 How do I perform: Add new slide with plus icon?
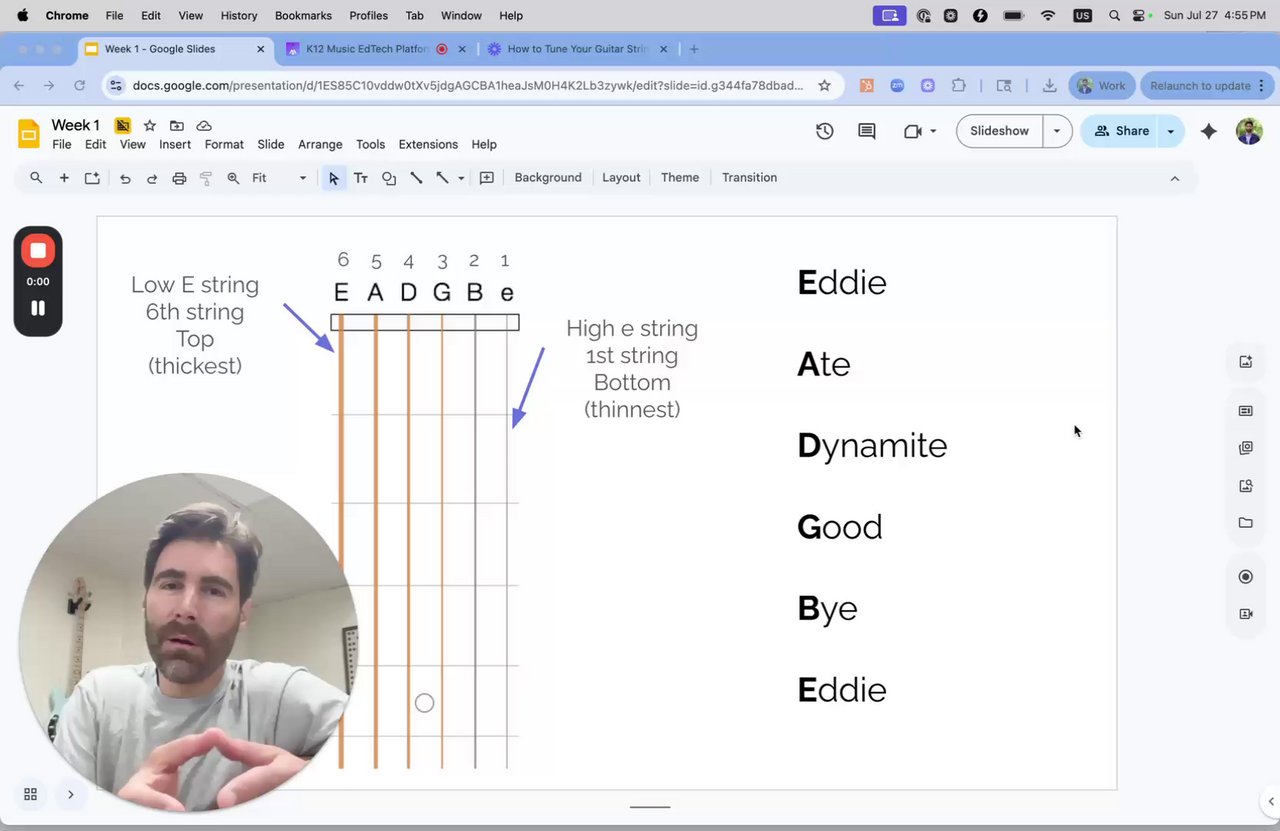(64, 178)
